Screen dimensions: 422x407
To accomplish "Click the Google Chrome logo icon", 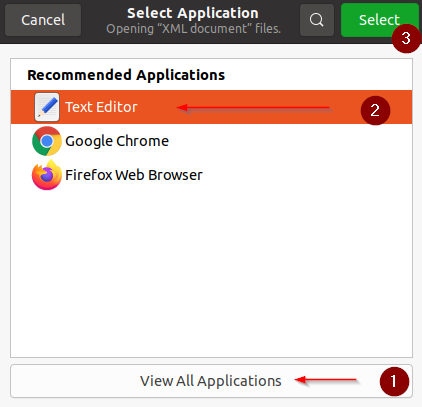I will click(47, 141).
